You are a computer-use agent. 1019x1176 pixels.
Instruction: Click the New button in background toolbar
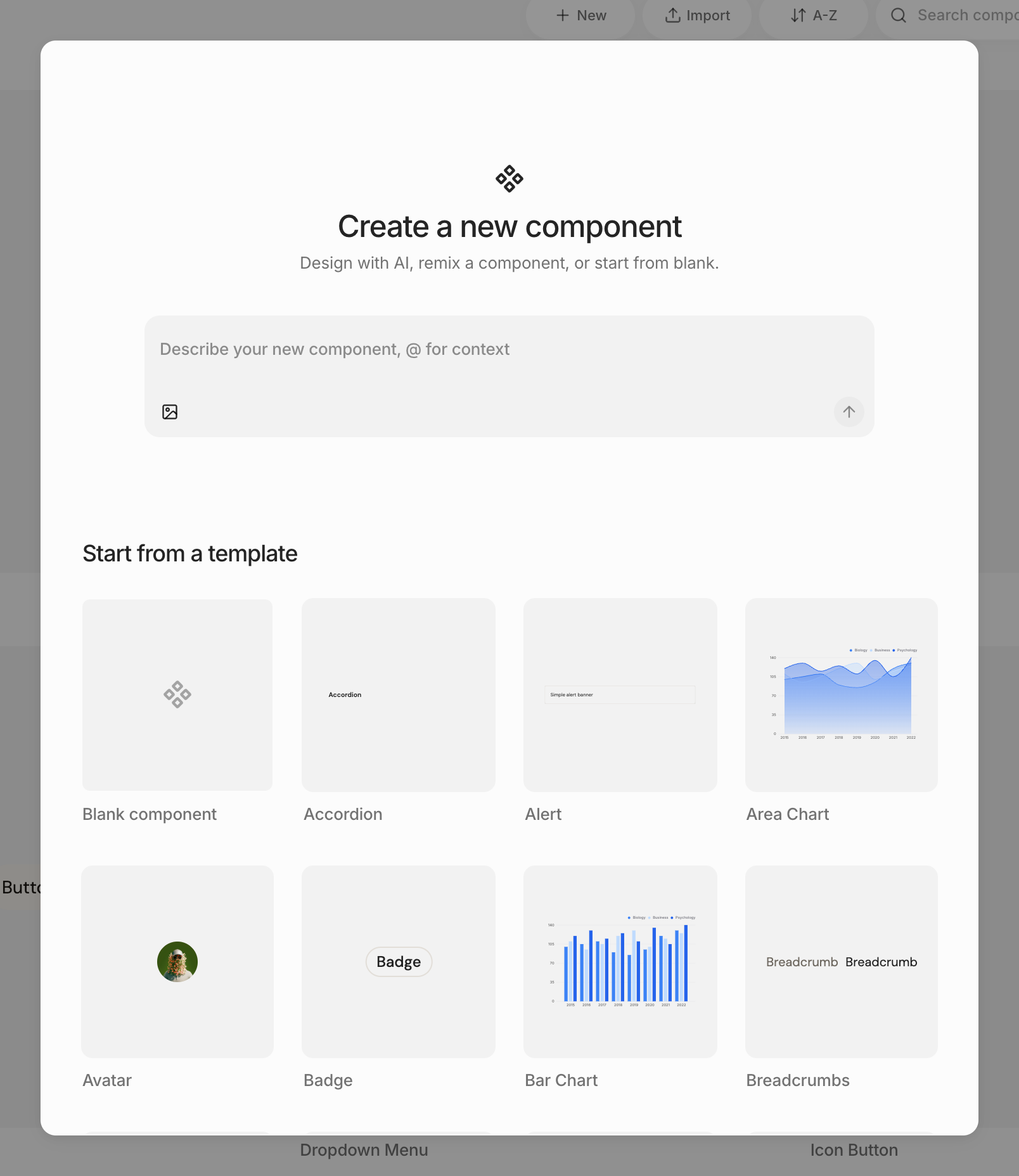click(580, 16)
